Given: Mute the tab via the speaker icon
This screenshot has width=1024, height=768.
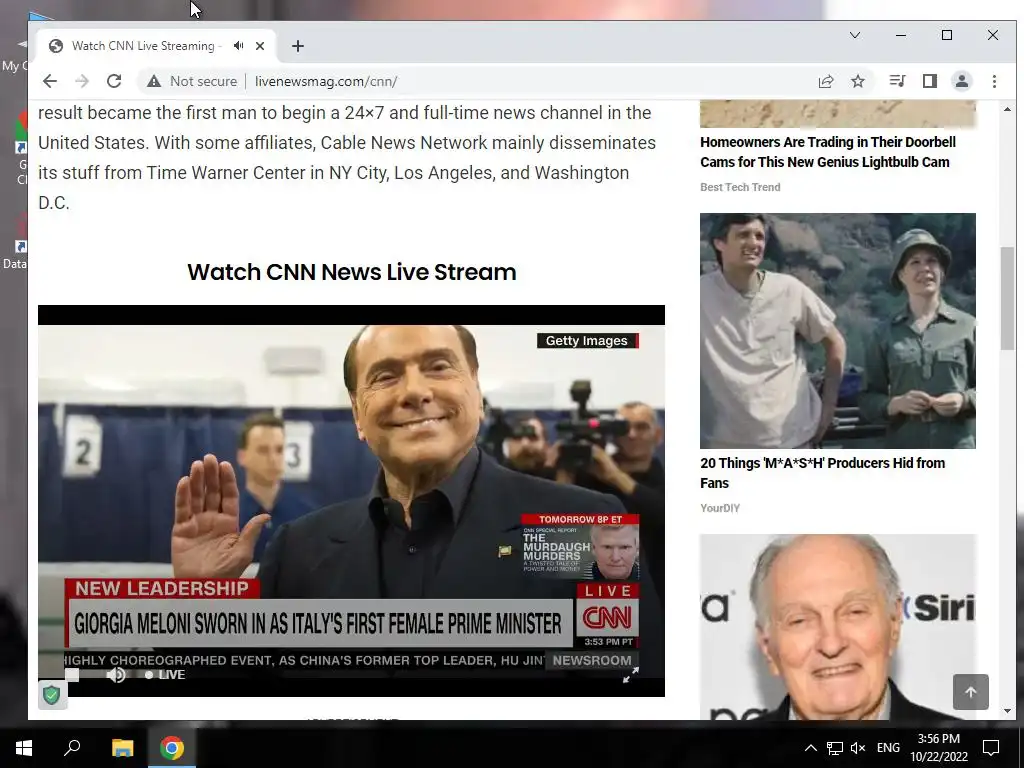Looking at the screenshot, I should click(238, 46).
